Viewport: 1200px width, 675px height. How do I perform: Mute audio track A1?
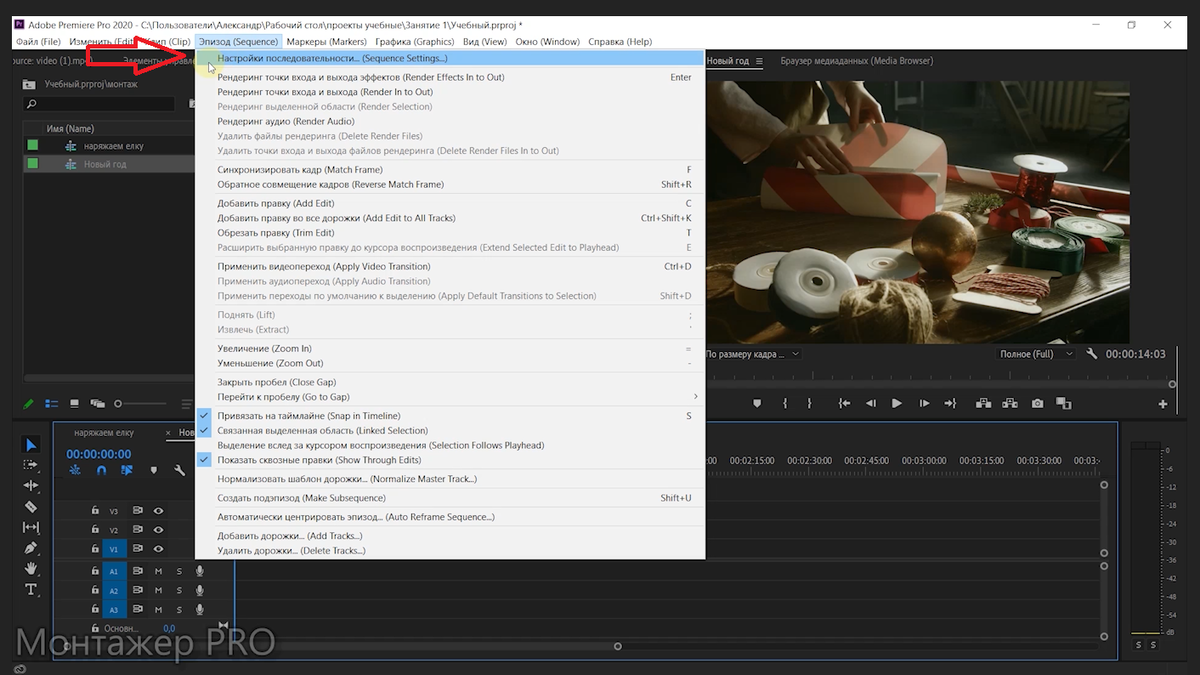(x=158, y=570)
